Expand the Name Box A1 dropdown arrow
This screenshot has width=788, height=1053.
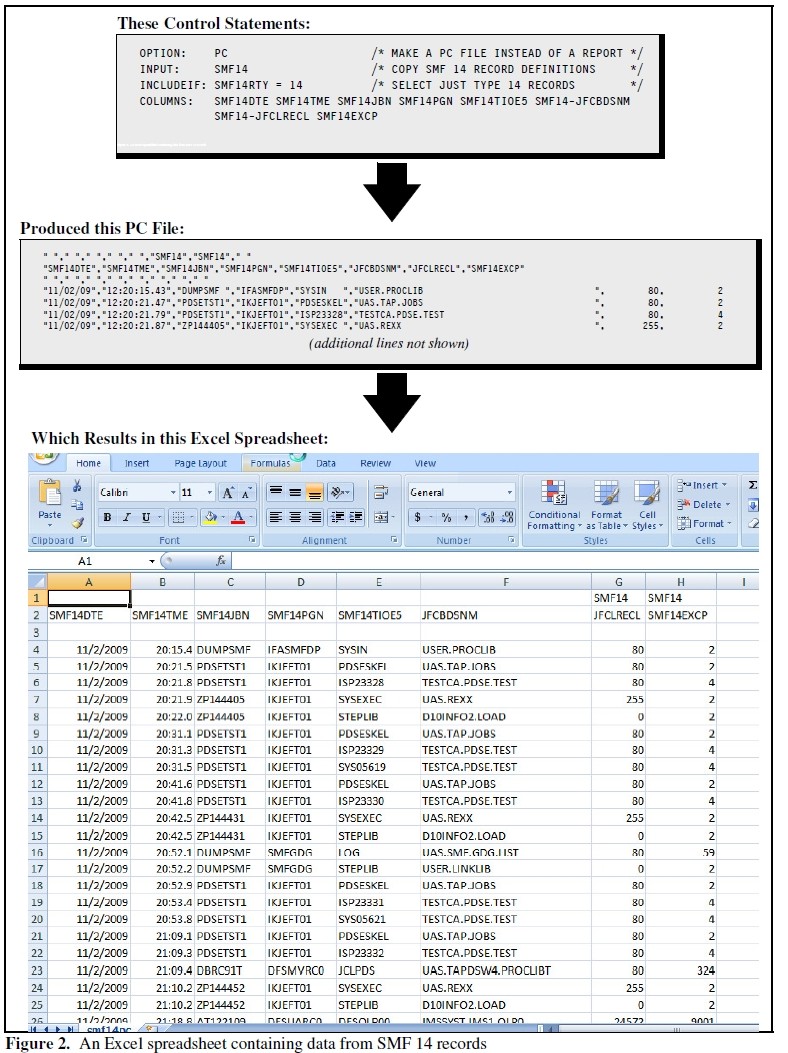click(x=152, y=561)
